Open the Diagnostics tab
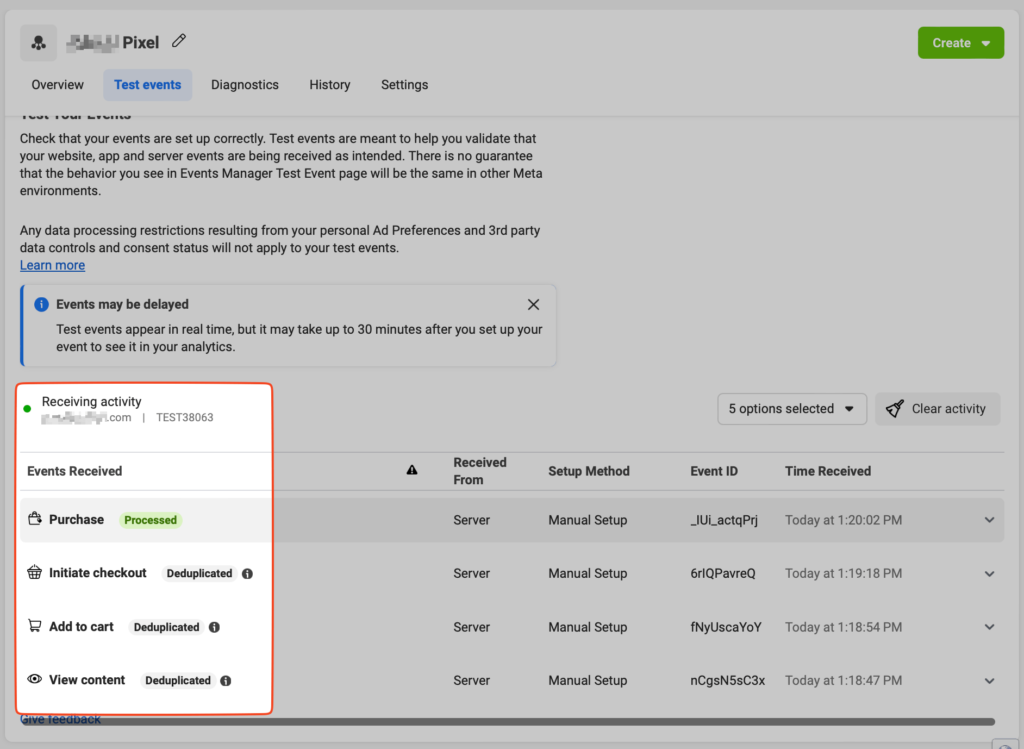Image resolution: width=1024 pixels, height=749 pixels. [x=245, y=85]
